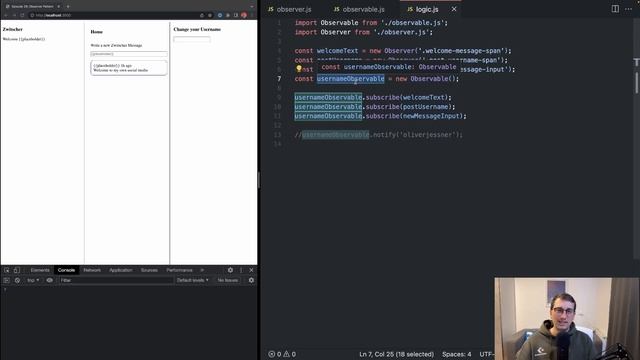This screenshot has height=360, width=640.
Task: Show the console sidebar
Action: click(x=6, y=280)
